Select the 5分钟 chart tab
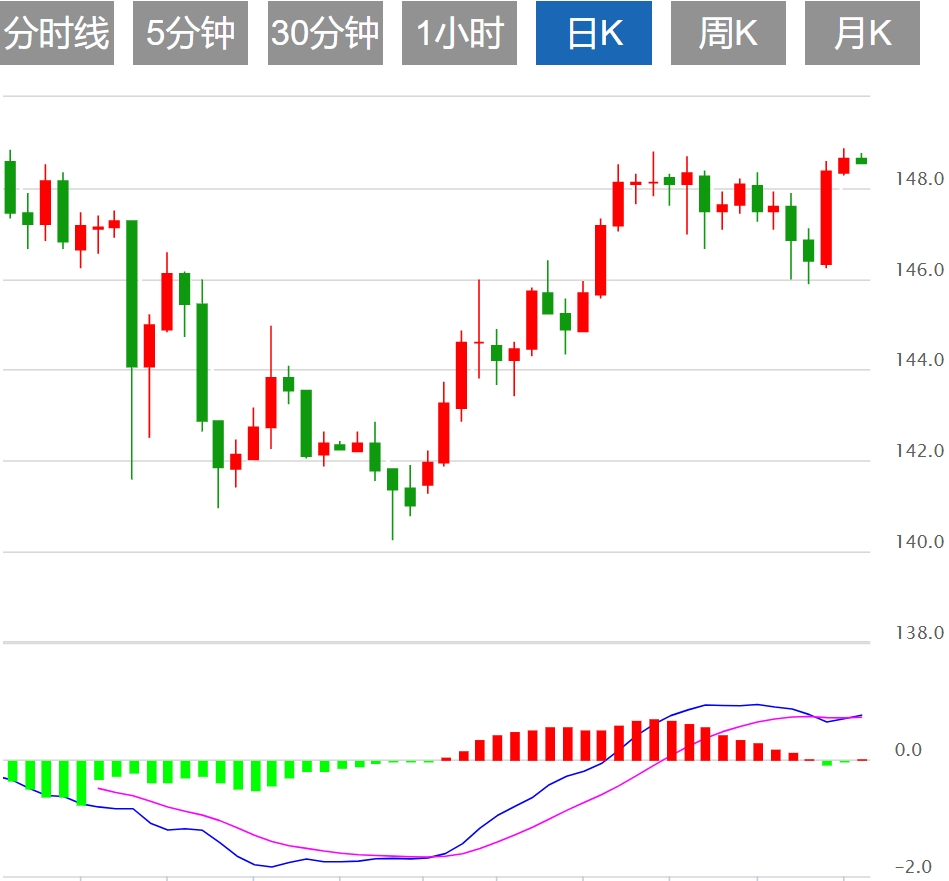Screen dimensions: 949x881 pyautogui.click(x=190, y=33)
